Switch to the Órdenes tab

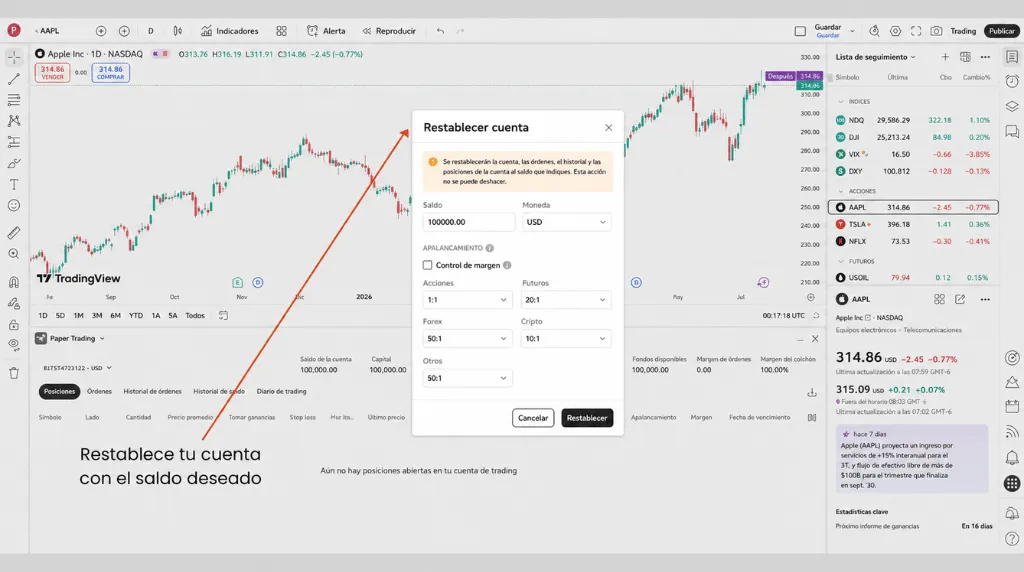click(x=99, y=391)
